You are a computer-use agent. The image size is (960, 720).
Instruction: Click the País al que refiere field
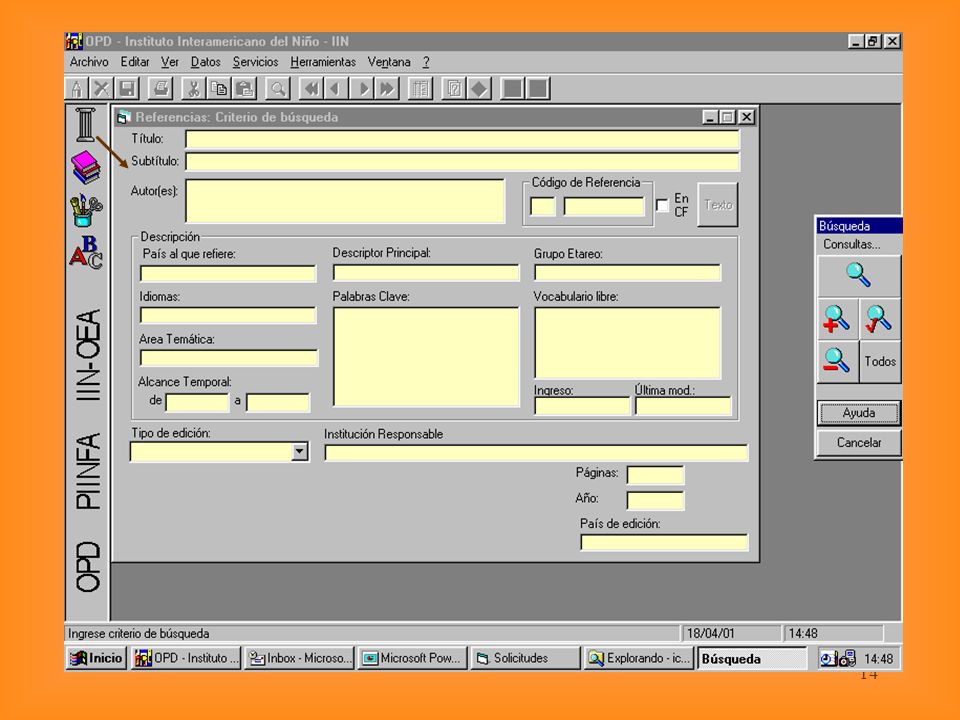click(x=228, y=273)
